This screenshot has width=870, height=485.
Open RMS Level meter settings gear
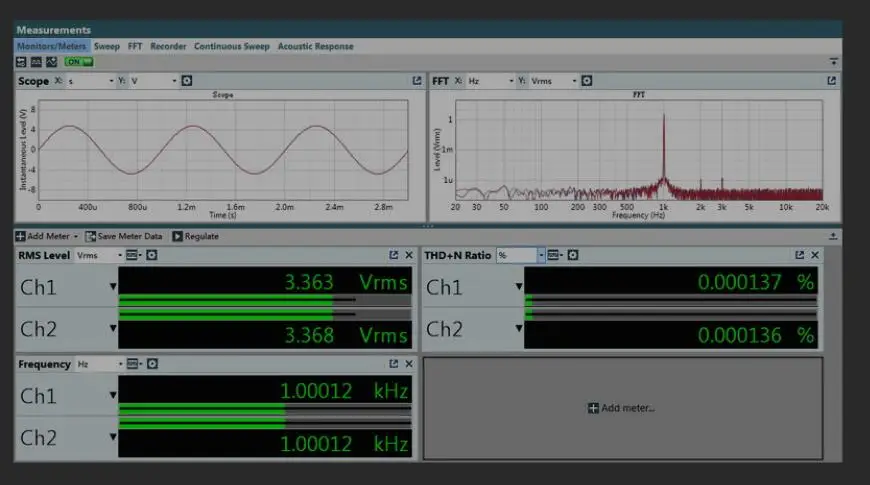(x=151, y=255)
